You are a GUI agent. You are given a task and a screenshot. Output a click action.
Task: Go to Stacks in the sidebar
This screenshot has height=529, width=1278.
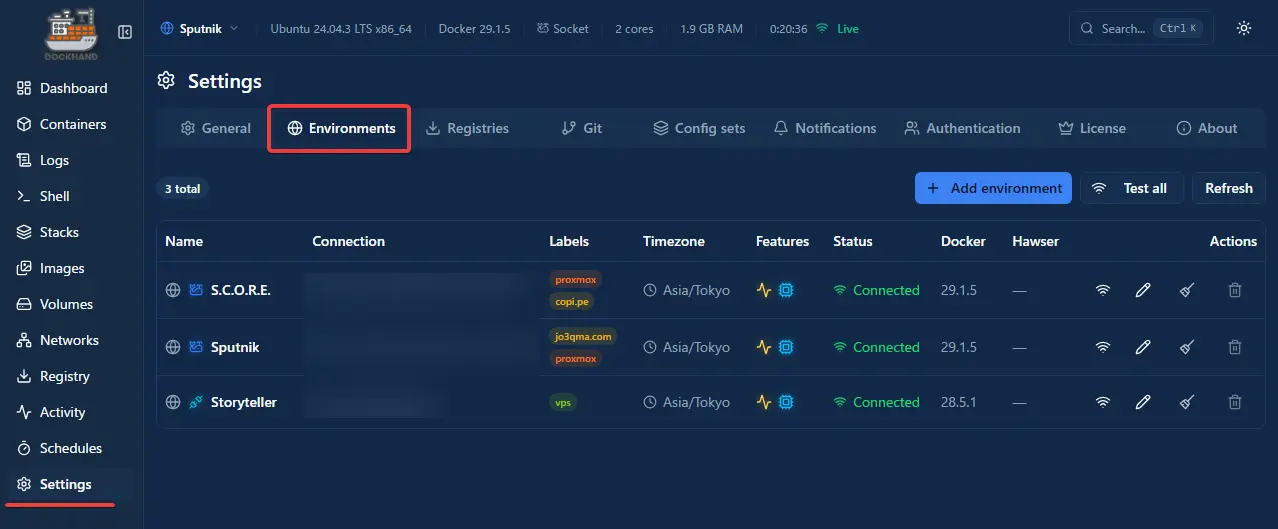[59, 232]
